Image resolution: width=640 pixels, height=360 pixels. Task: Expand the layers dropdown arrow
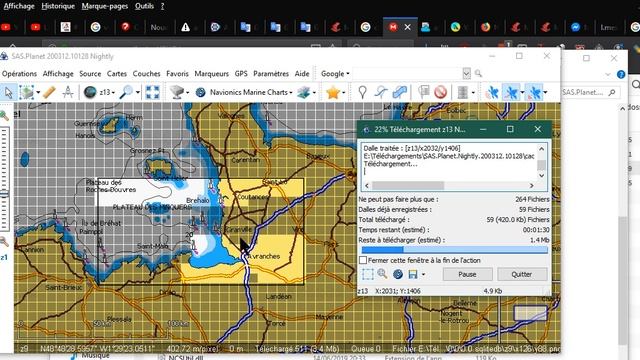314,93
